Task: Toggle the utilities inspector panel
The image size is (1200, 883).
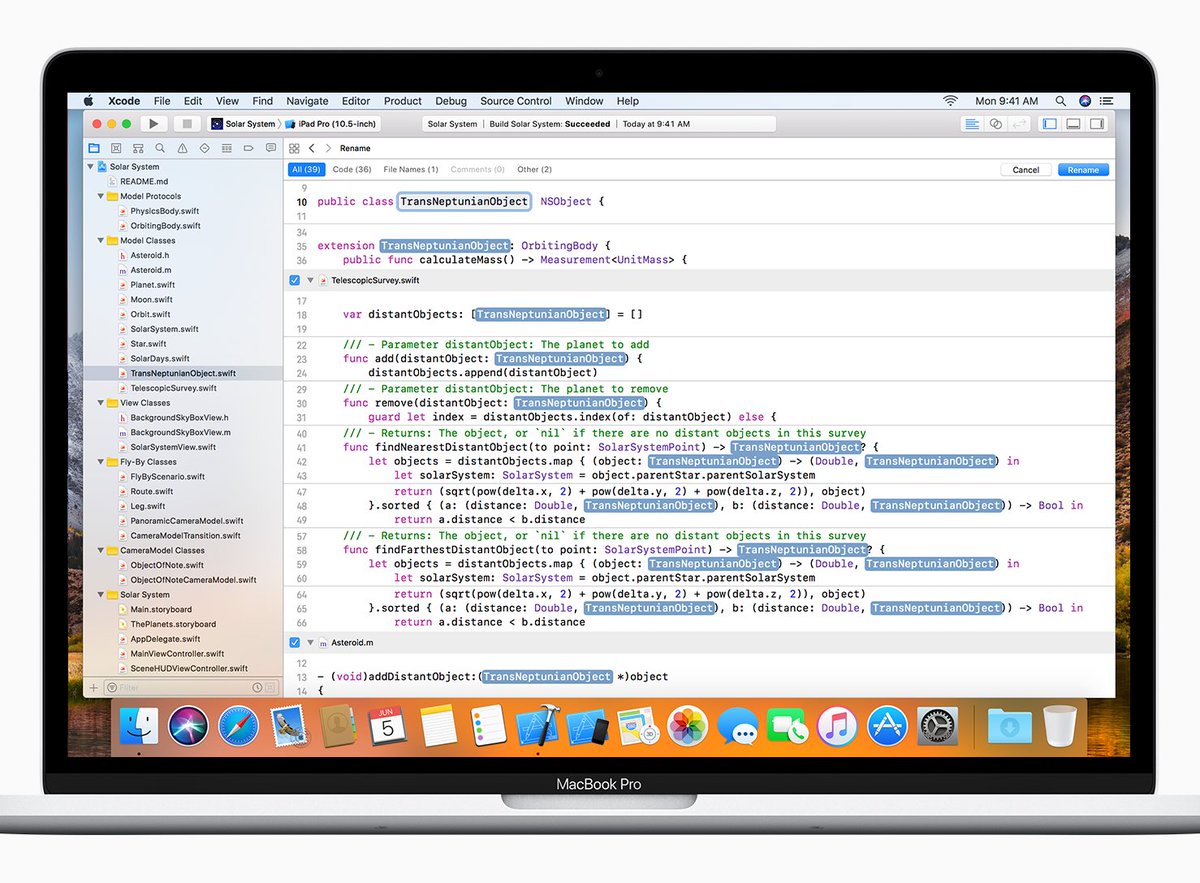Action: 1097,124
